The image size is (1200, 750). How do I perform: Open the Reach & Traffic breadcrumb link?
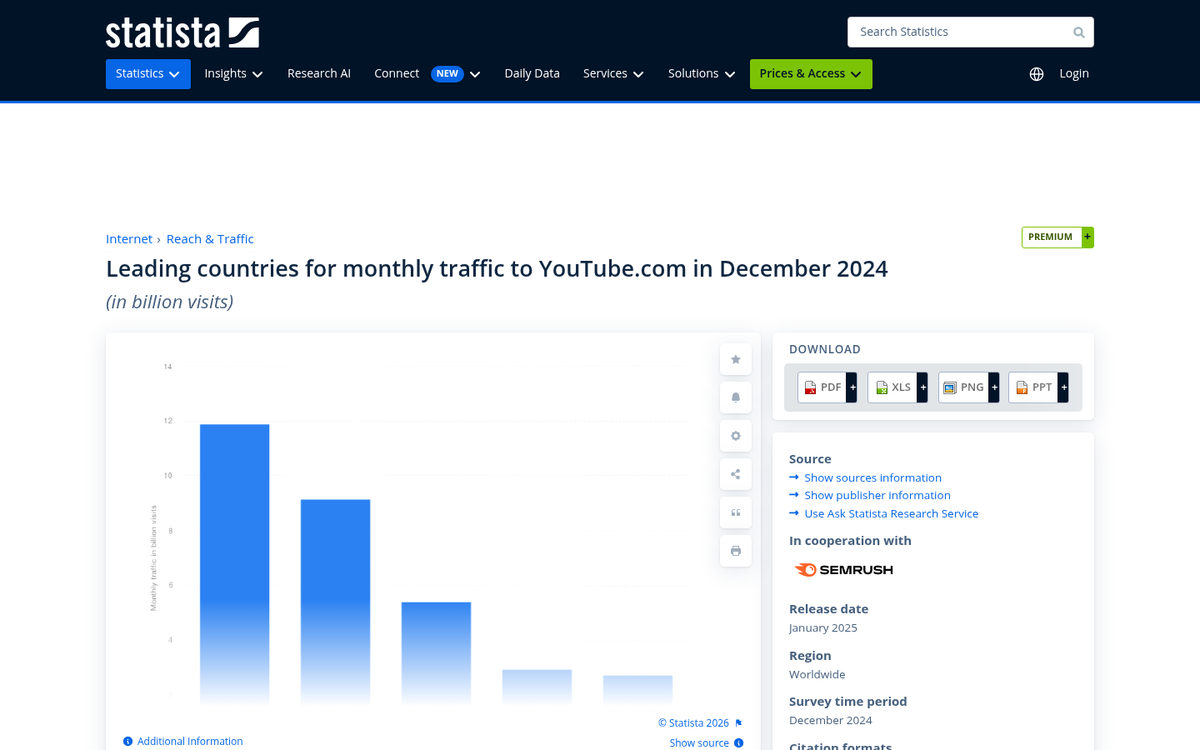(210, 239)
